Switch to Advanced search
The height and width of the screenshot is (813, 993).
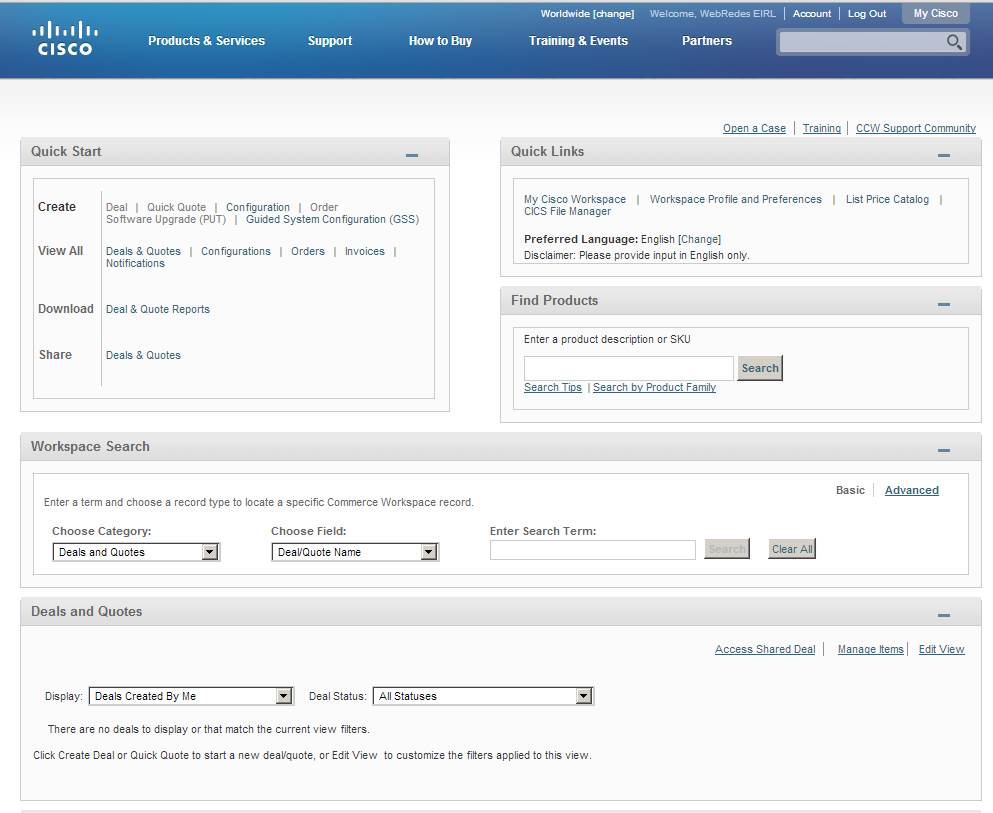click(x=911, y=490)
